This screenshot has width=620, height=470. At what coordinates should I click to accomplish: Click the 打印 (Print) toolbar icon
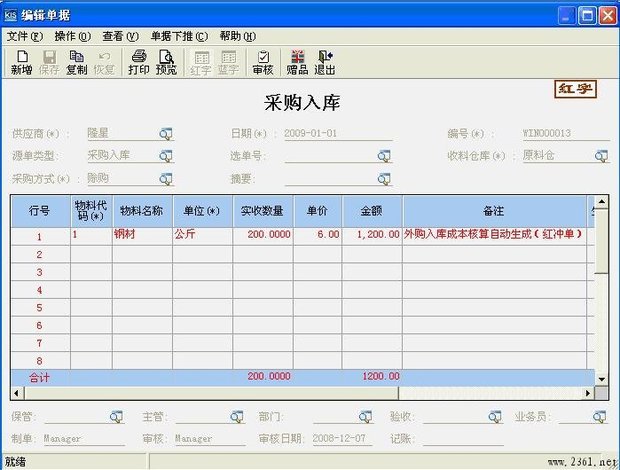[138, 62]
